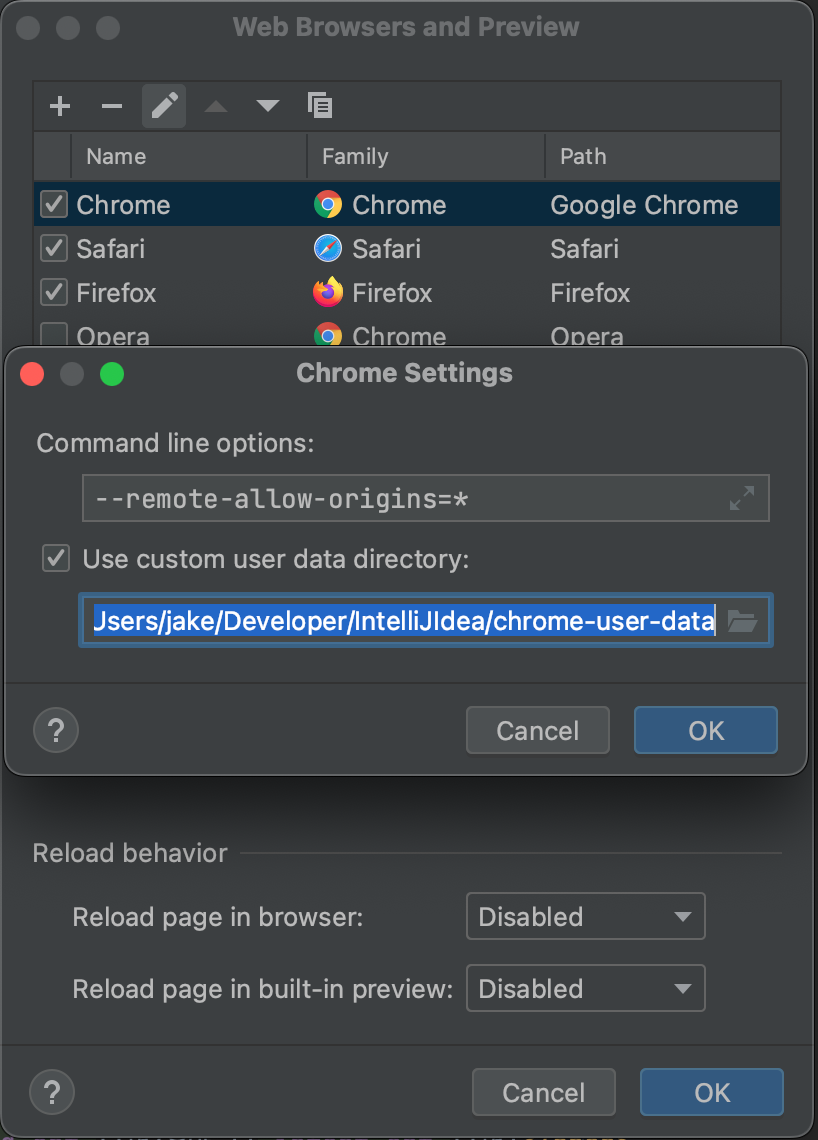This screenshot has height=1140, width=818.
Task: Click the command line options text field
Action: coord(426,498)
